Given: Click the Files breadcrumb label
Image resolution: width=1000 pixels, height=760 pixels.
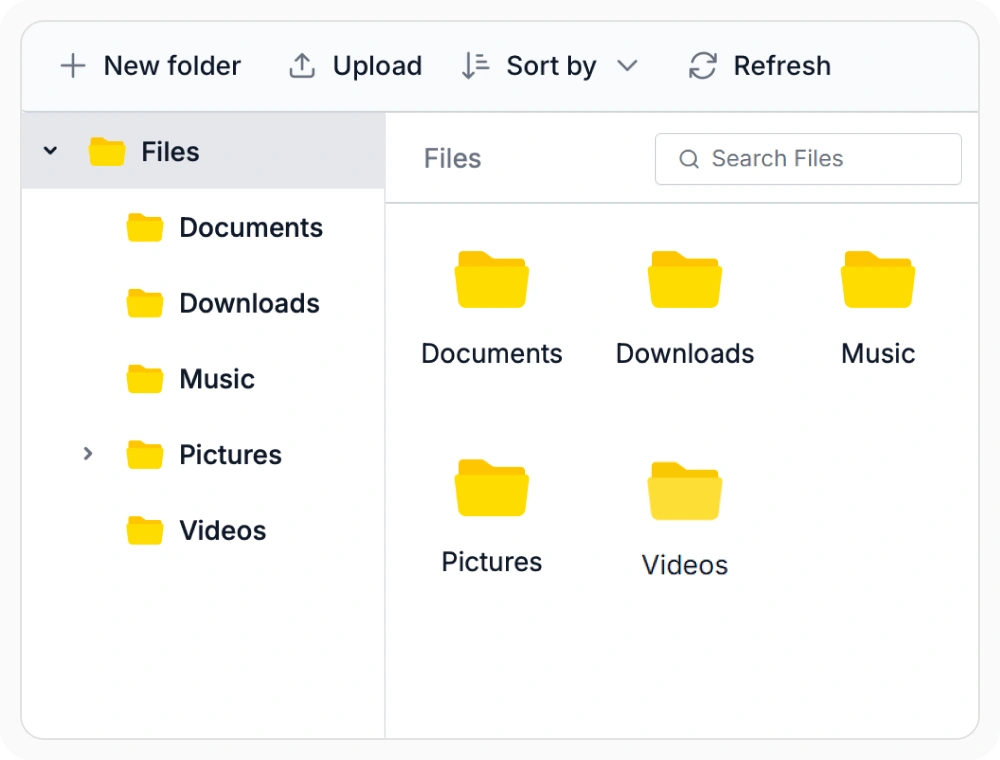Looking at the screenshot, I should pyautogui.click(x=453, y=159).
